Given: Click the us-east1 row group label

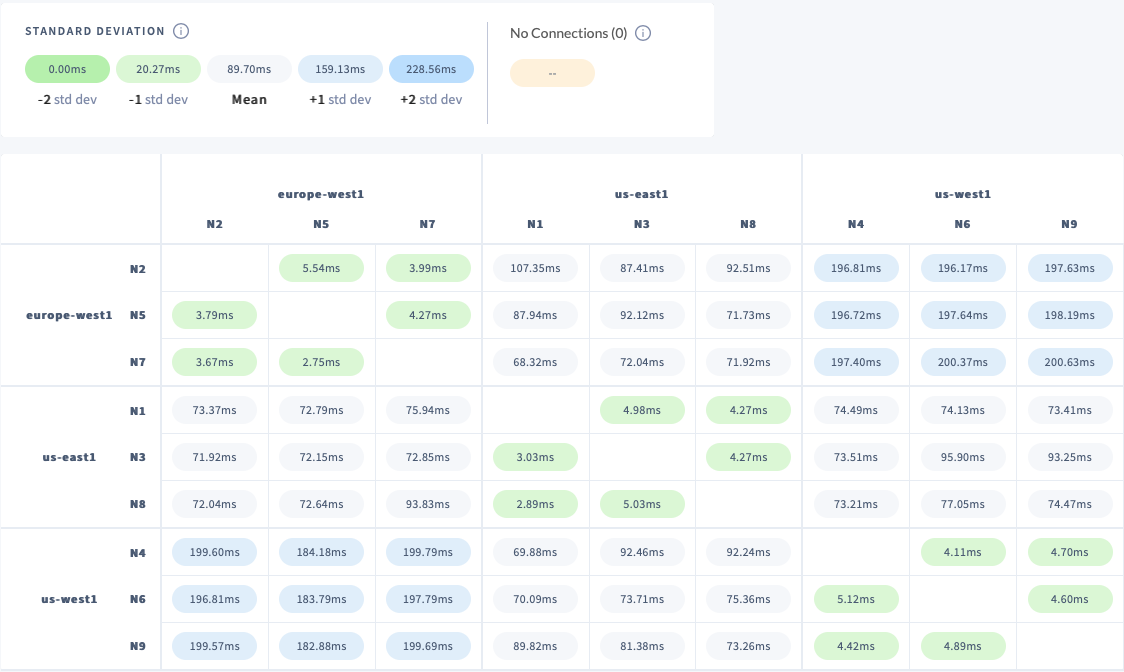Looking at the screenshot, I should point(69,457).
